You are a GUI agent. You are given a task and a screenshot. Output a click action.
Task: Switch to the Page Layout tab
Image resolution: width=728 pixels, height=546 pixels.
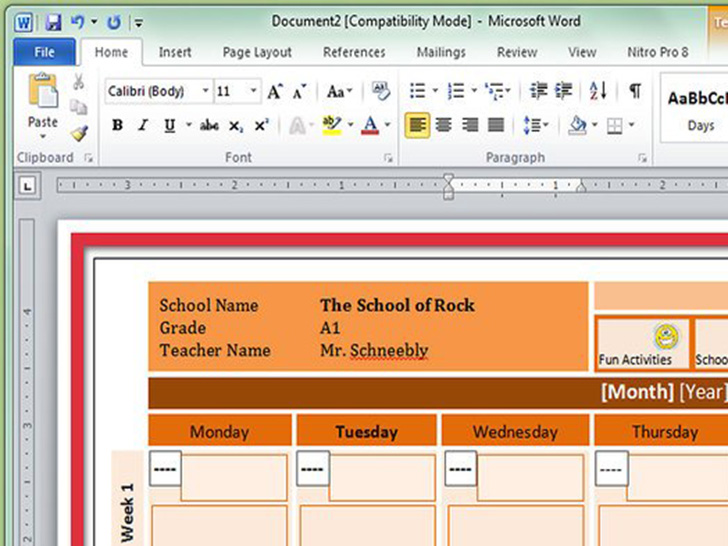pos(257,52)
